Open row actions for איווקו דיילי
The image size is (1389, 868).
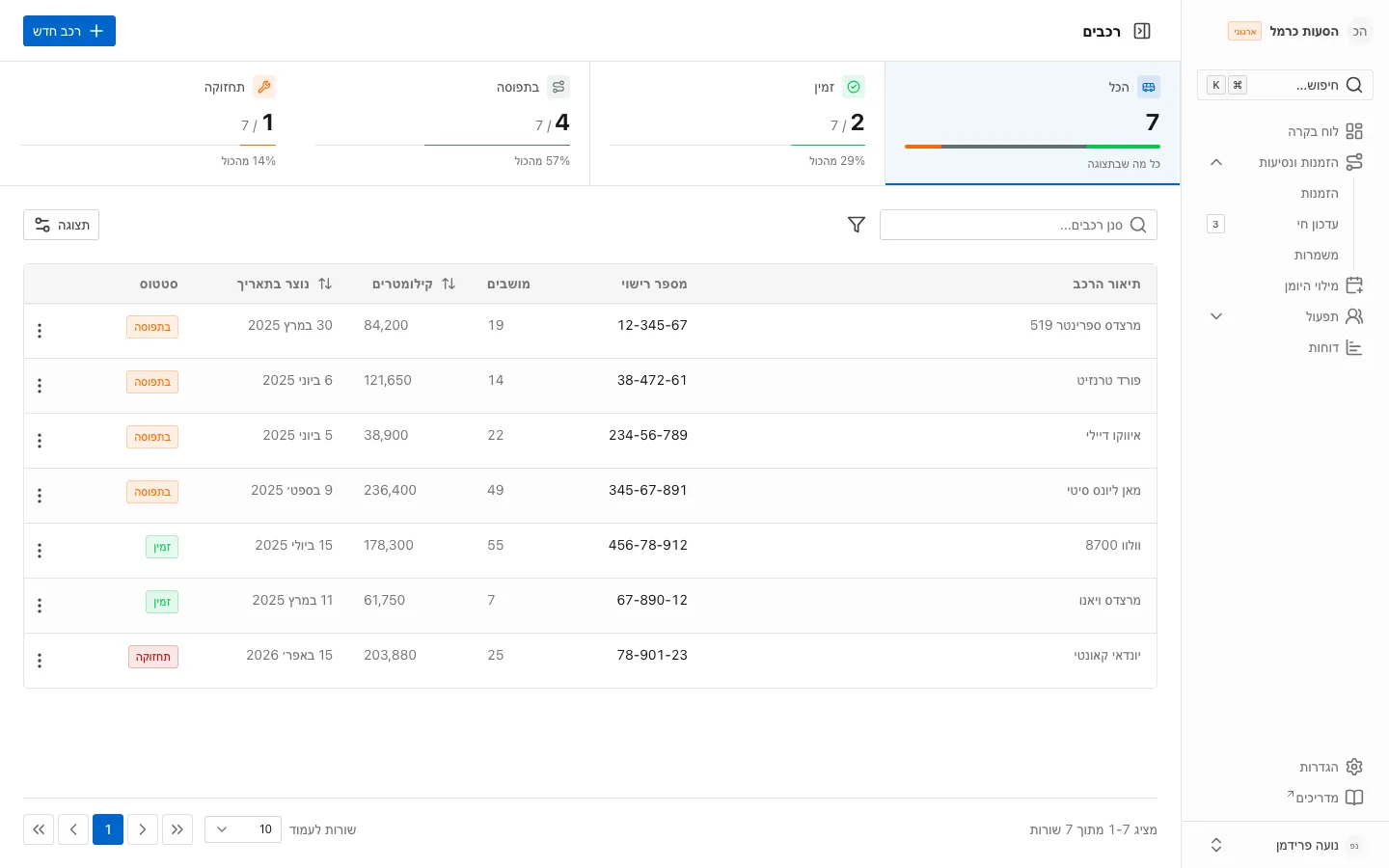point(40,441)
